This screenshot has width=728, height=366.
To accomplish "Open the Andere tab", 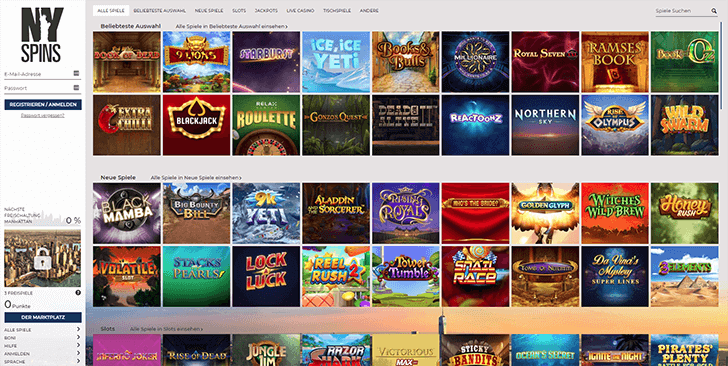I will click(x=369, y=11).
